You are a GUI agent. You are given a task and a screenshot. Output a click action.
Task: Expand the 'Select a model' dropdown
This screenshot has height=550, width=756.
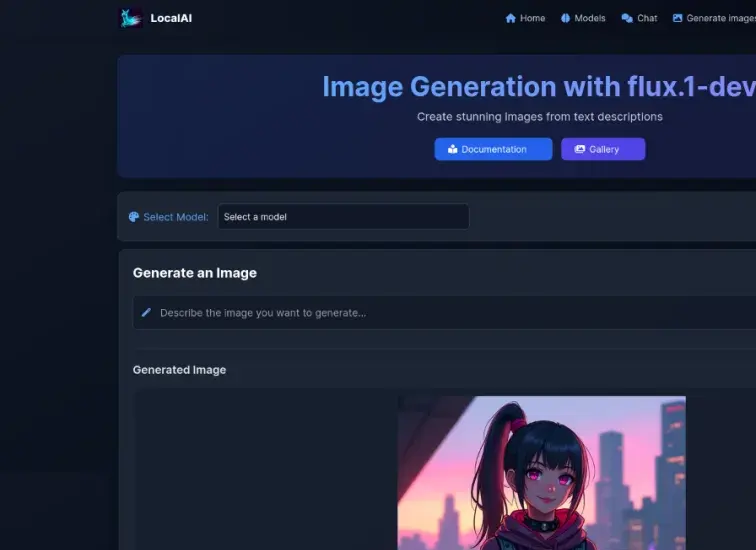point(343,217)
